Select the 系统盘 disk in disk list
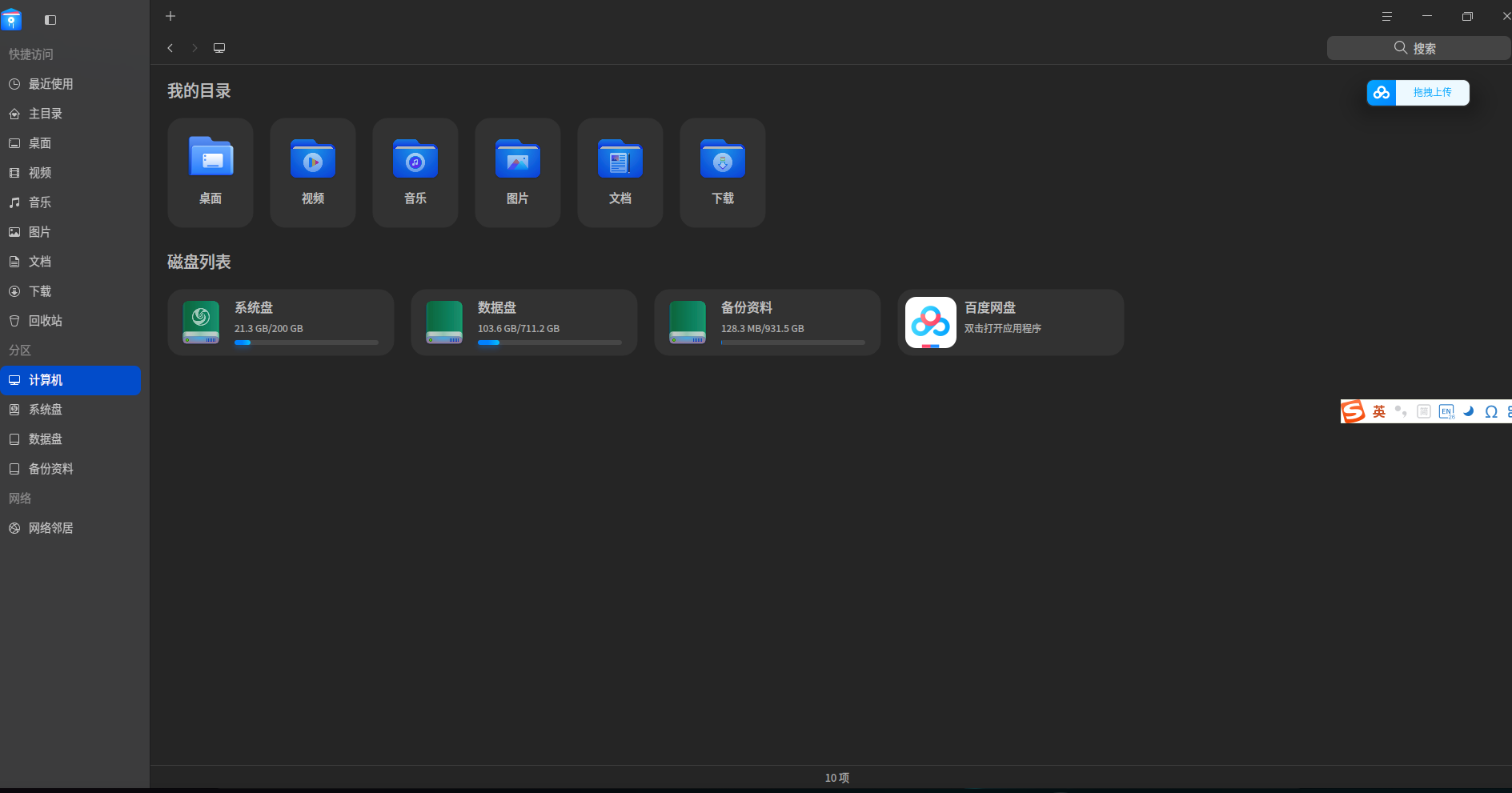Viewport: 1512px width, 793px height. click(281, 322)
